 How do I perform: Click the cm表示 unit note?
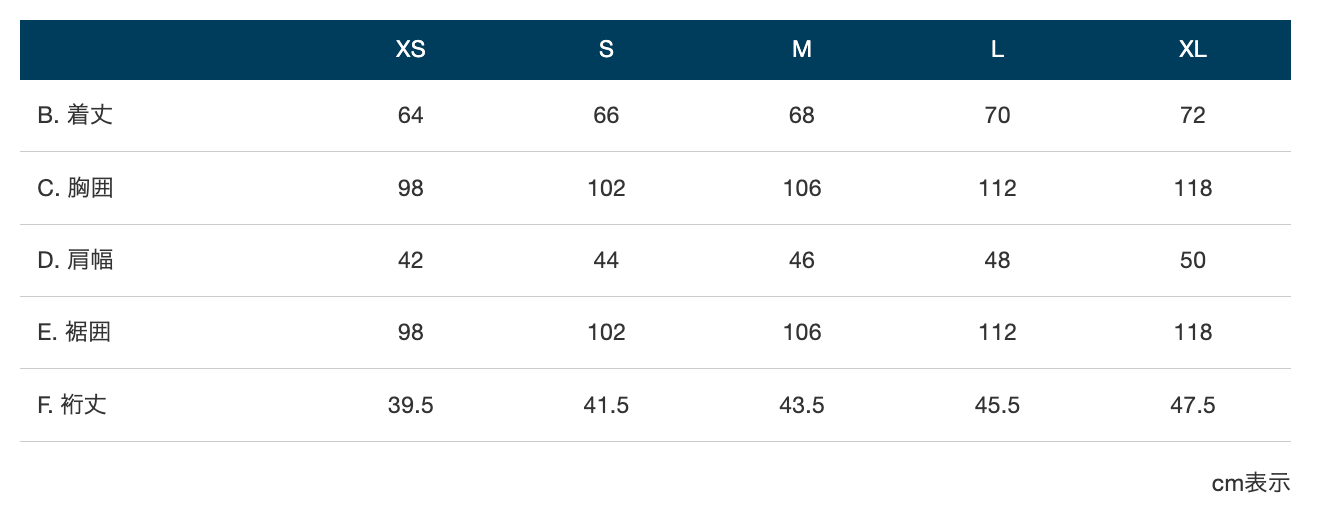coord(1251,483)
